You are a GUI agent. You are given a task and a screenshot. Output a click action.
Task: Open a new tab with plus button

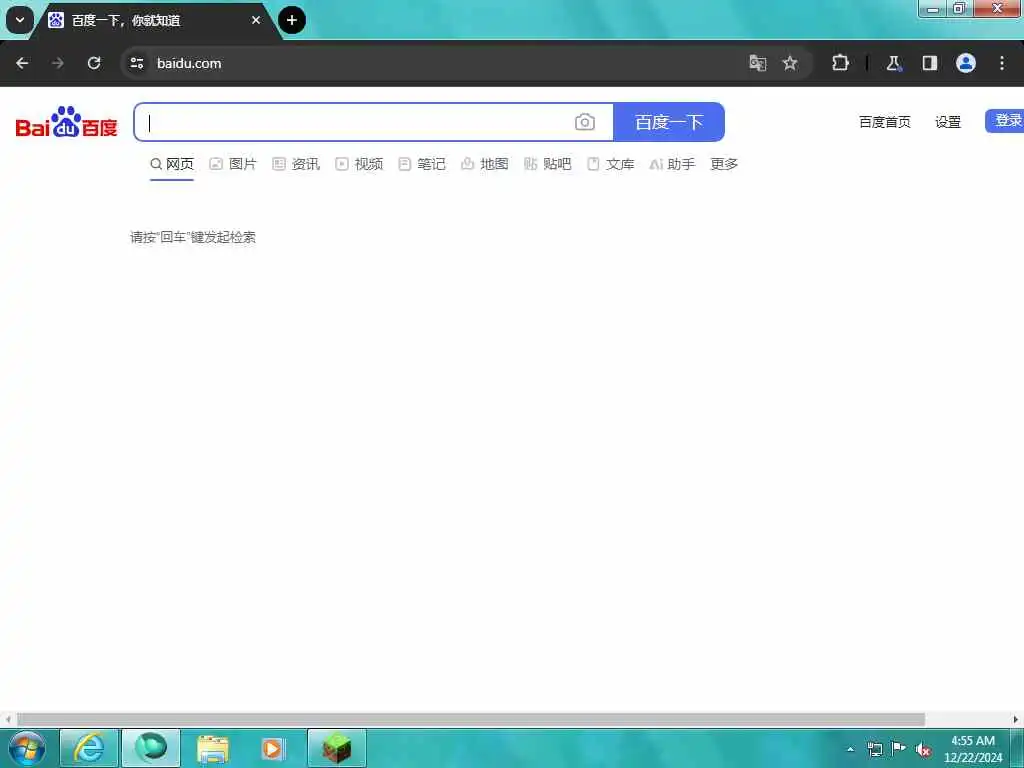click(x=292, y=20)
